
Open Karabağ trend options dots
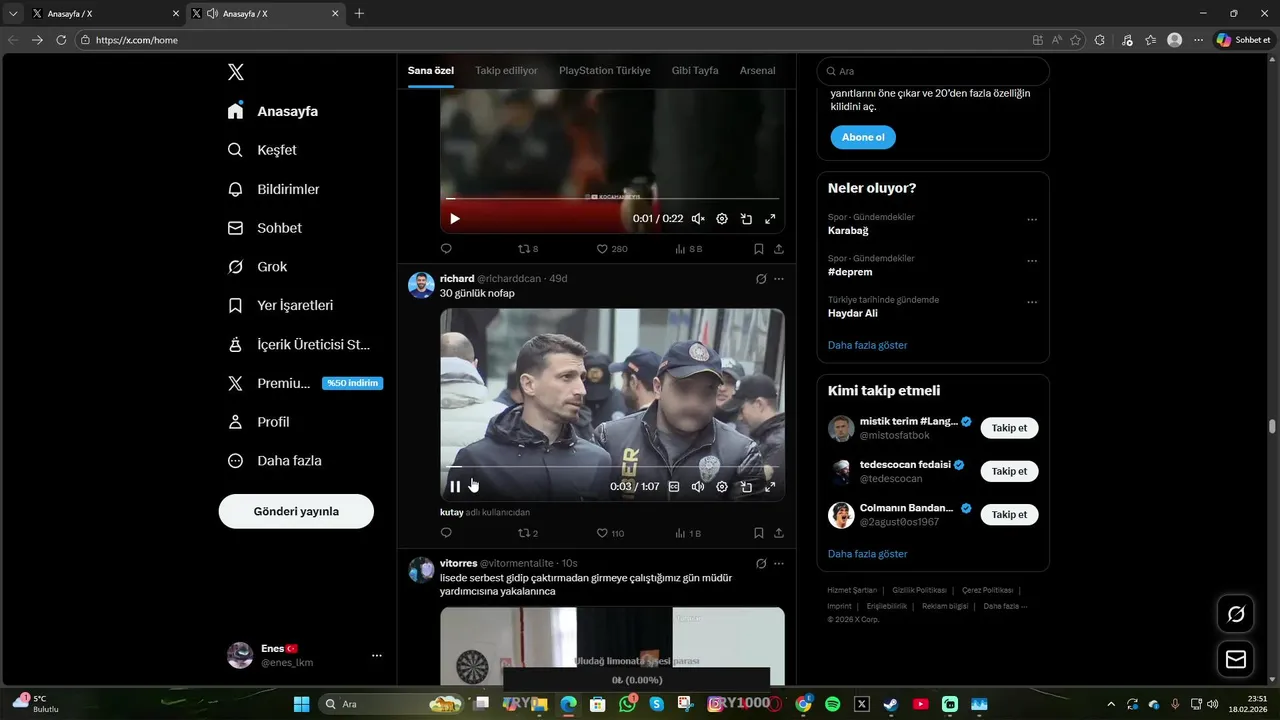1032,220
